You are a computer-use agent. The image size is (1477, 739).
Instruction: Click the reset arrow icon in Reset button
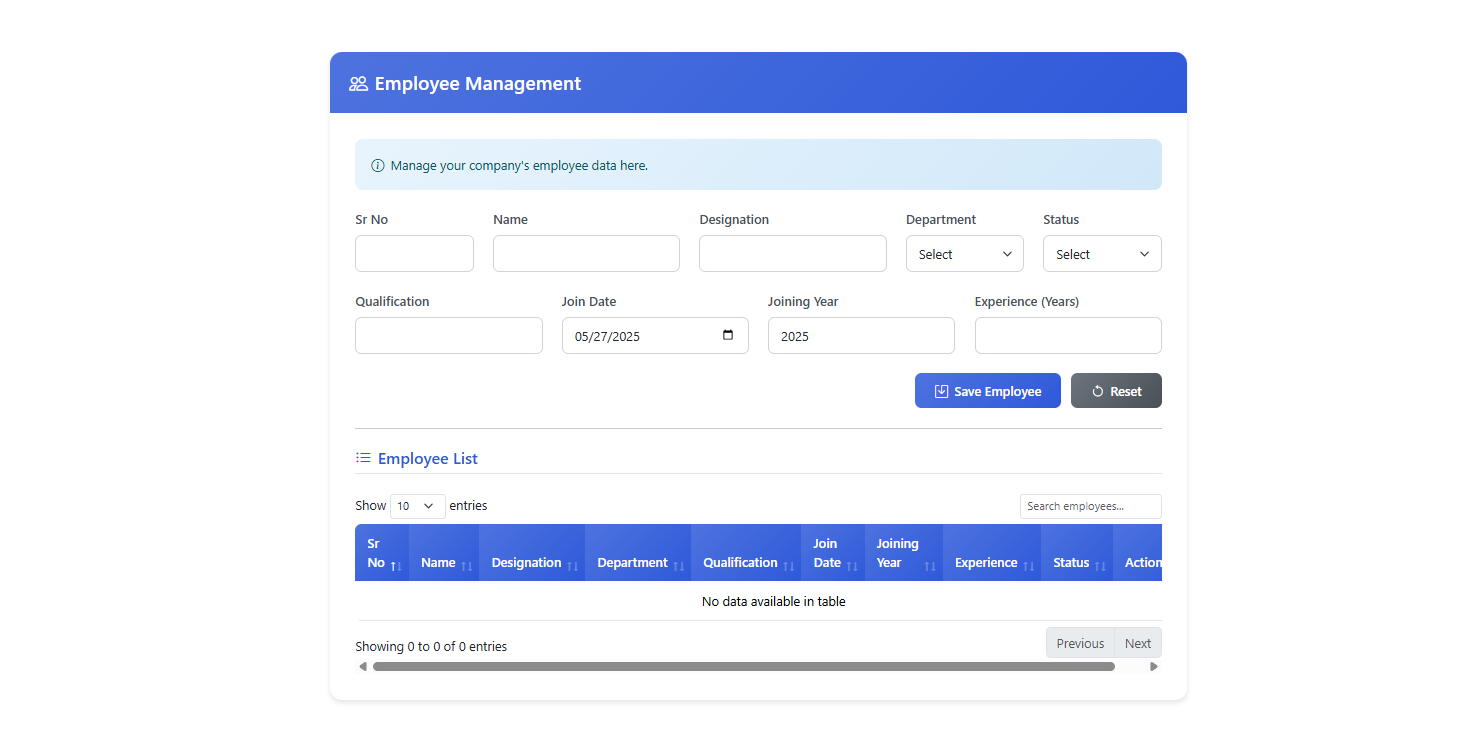pyautogui.click(x=1094, y=390)
